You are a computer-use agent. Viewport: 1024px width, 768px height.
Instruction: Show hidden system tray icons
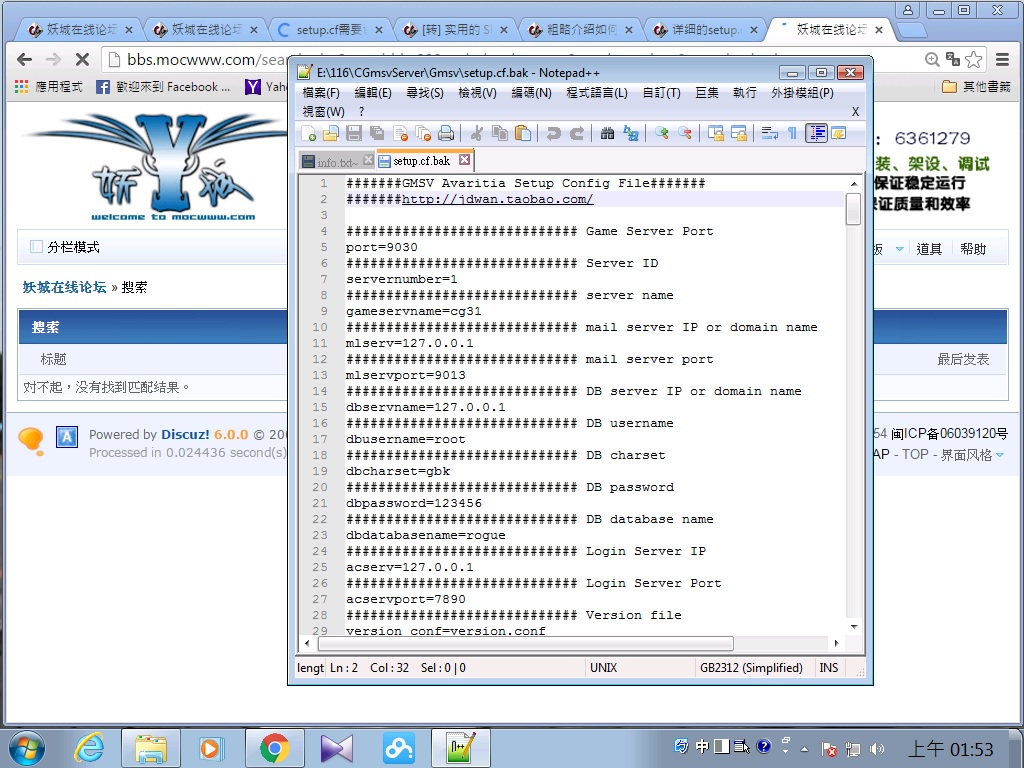(x=805, y=747)
